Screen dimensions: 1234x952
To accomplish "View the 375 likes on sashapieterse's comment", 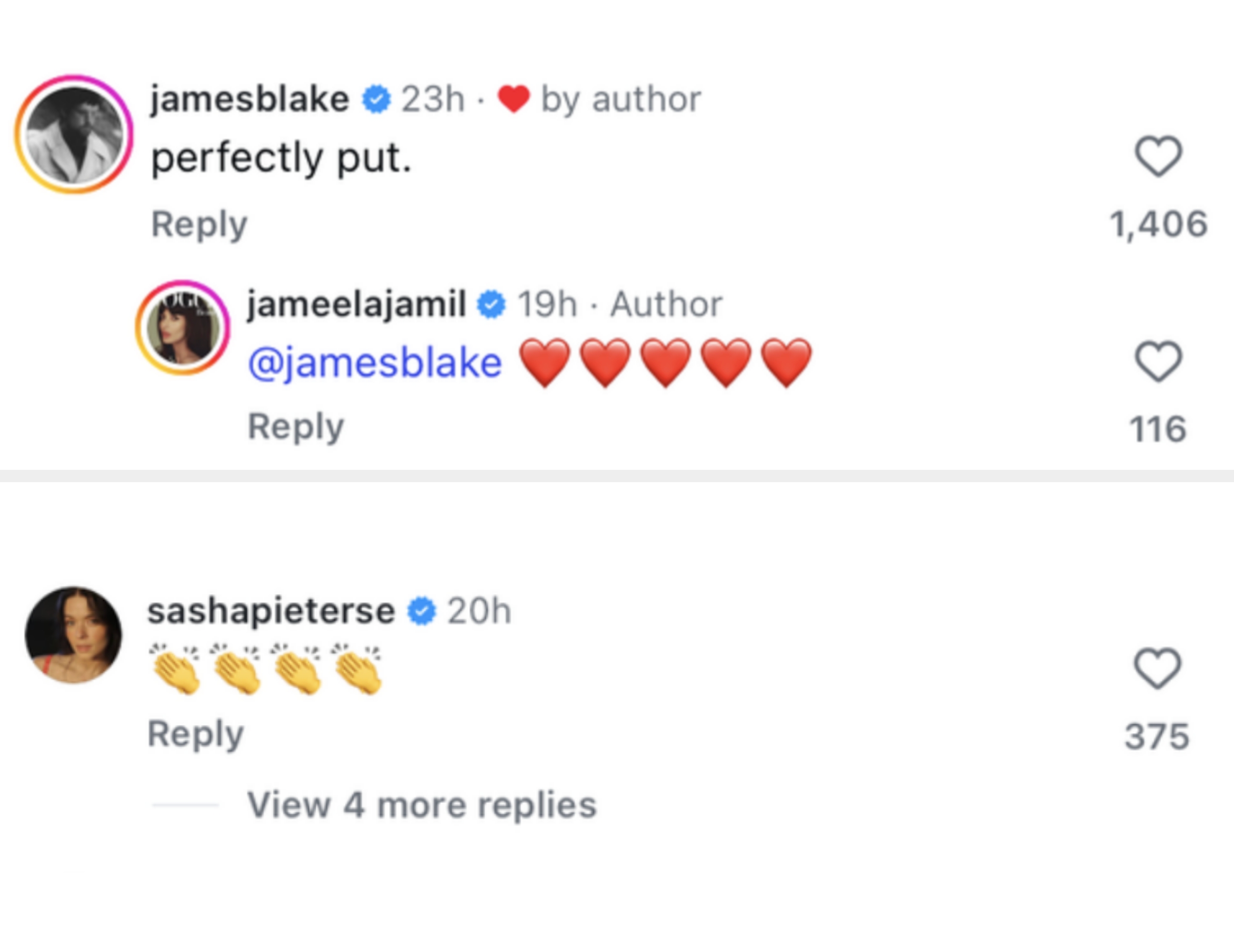I will [1157, 736].
